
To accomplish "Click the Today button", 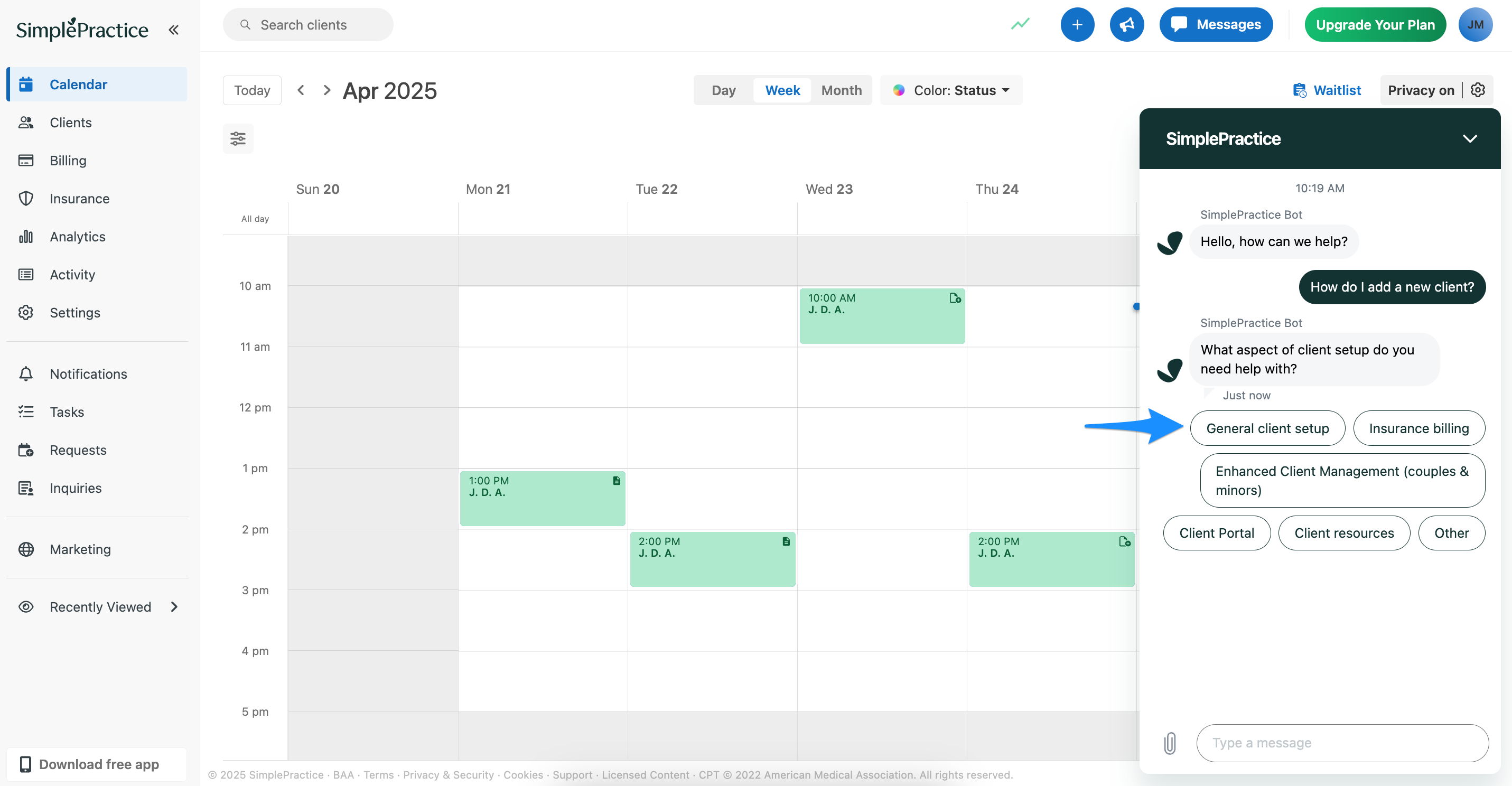I will tap(252, 90).
